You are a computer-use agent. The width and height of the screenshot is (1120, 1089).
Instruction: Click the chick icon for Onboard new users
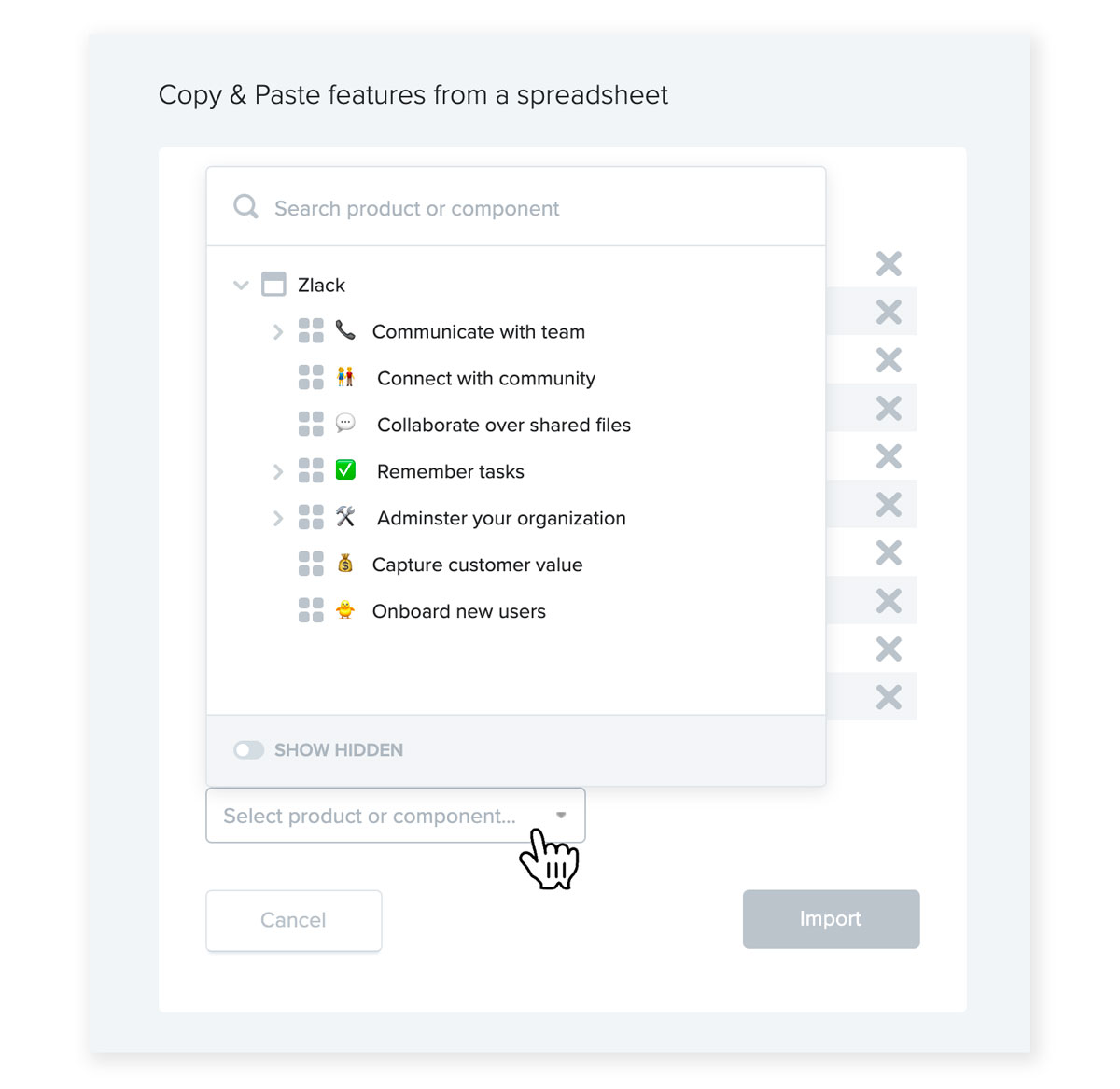tap(345, 610)
